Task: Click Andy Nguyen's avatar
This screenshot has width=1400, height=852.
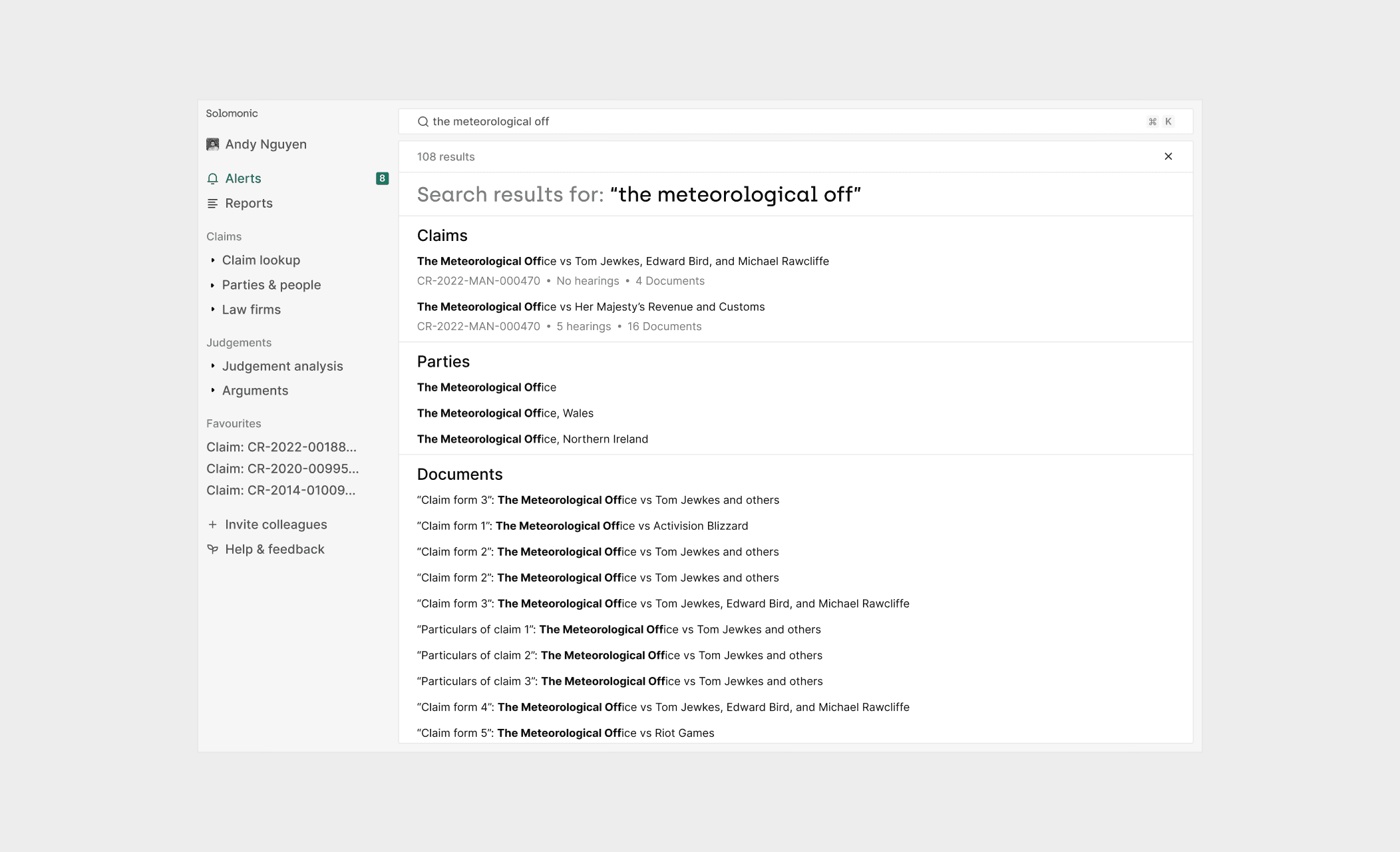Action: (213, 144)
